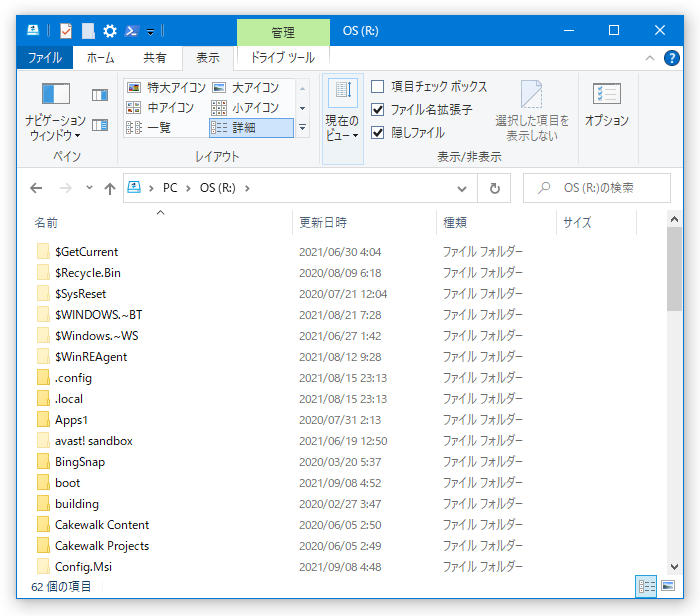Select 中アイコン layout
The image size is (700, 616).
[160, 107]
